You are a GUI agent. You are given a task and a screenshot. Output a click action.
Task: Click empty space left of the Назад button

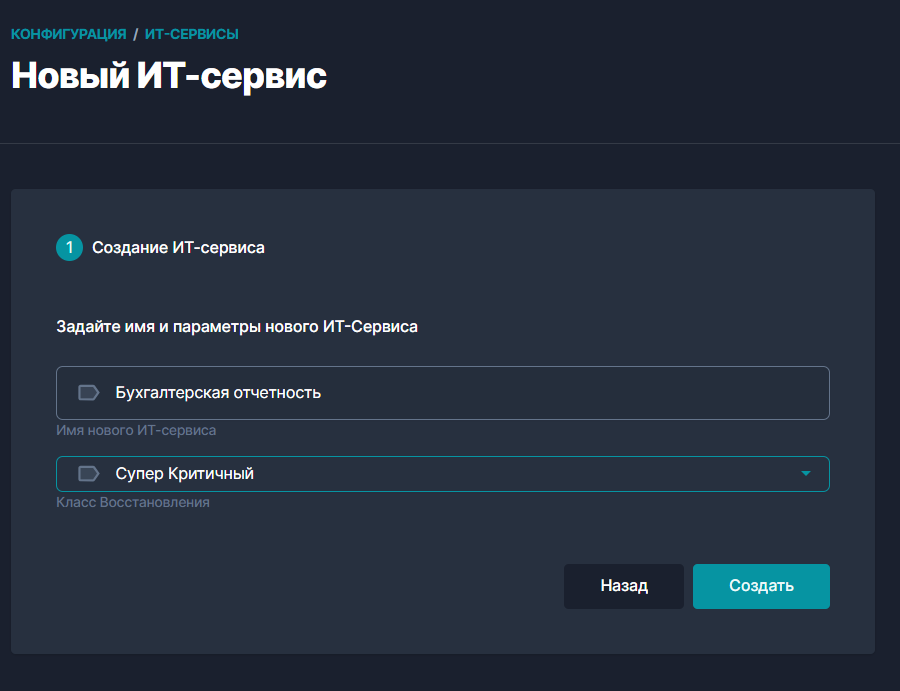[300, 586]
